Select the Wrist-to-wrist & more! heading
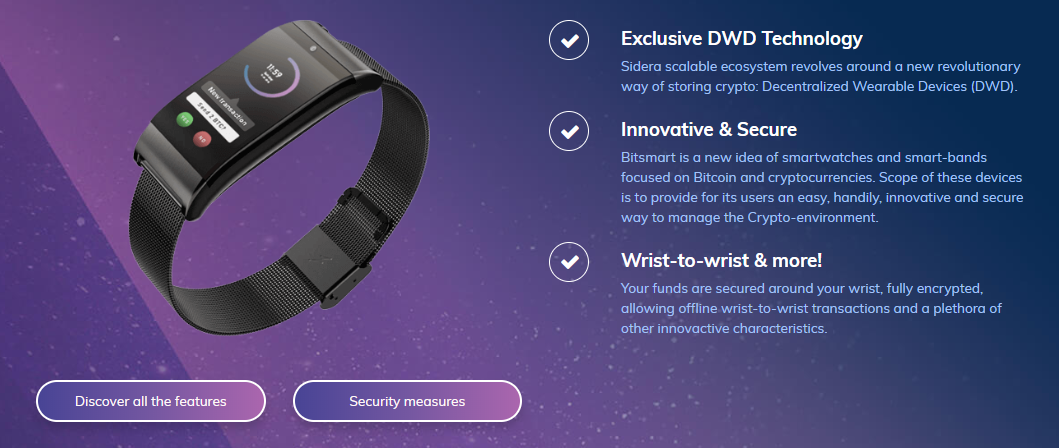Viewport: 1060px width, 448px height. click(721, 260)
